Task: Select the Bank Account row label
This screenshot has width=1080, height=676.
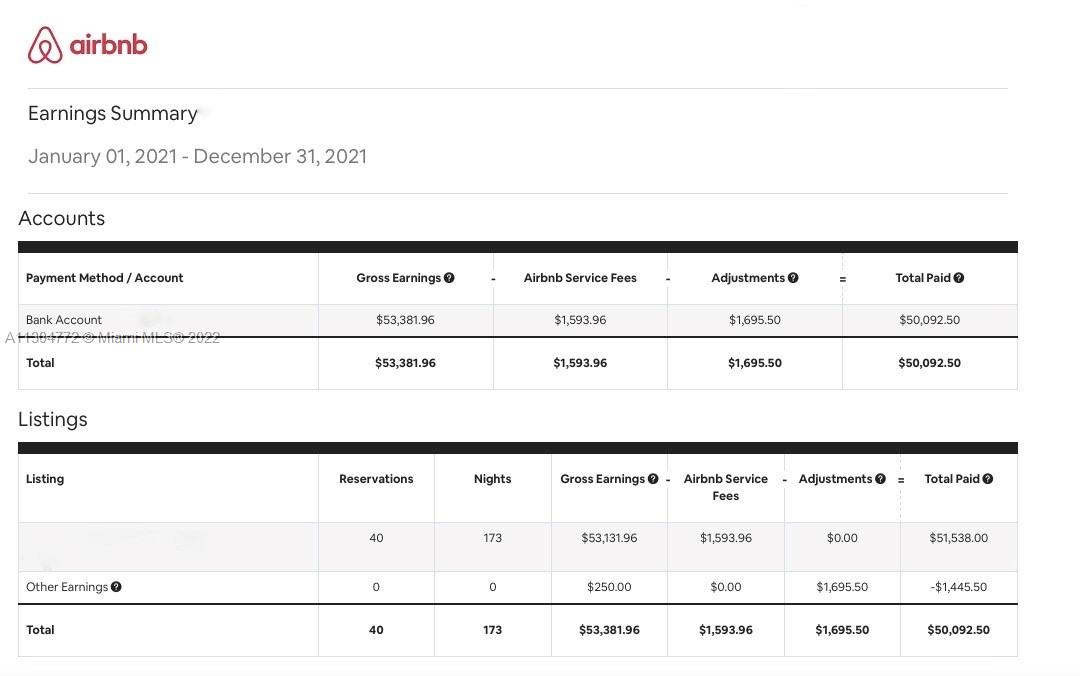Action: point(63,320)
